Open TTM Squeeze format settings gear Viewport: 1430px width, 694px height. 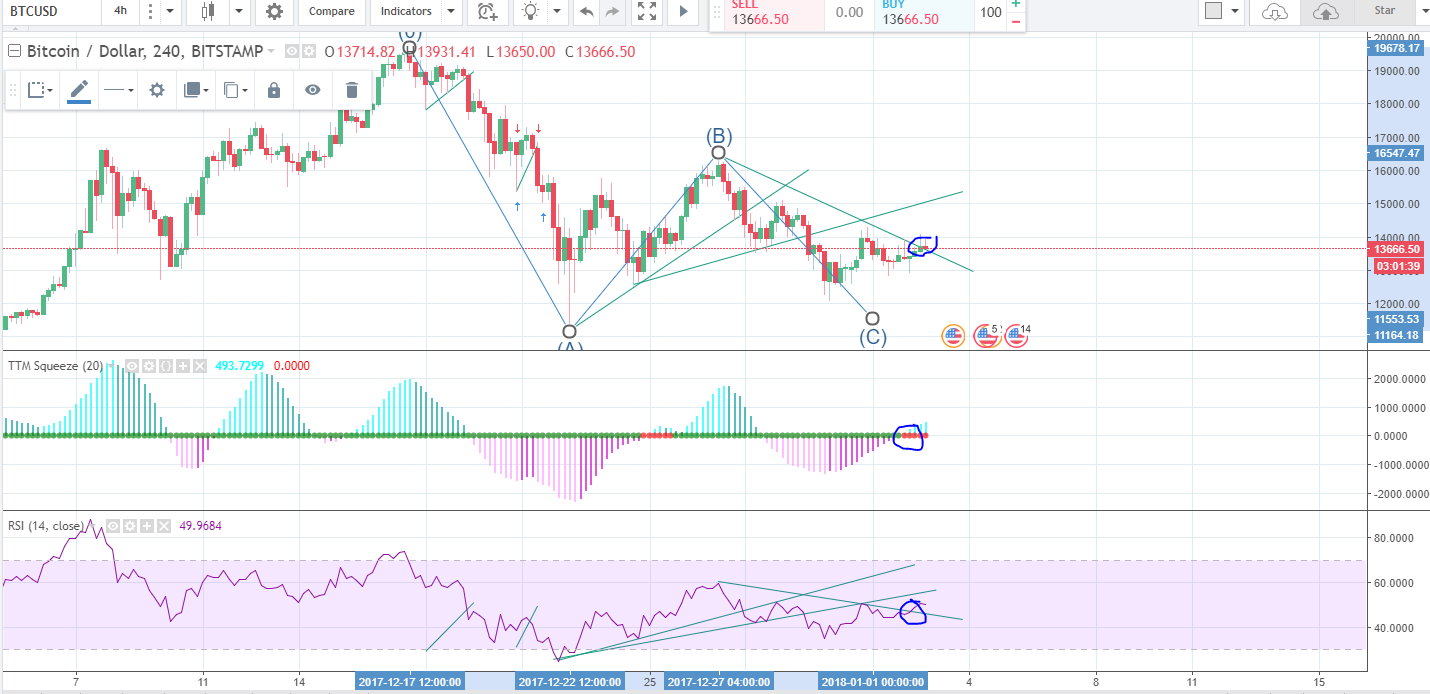tap(149, 366)
